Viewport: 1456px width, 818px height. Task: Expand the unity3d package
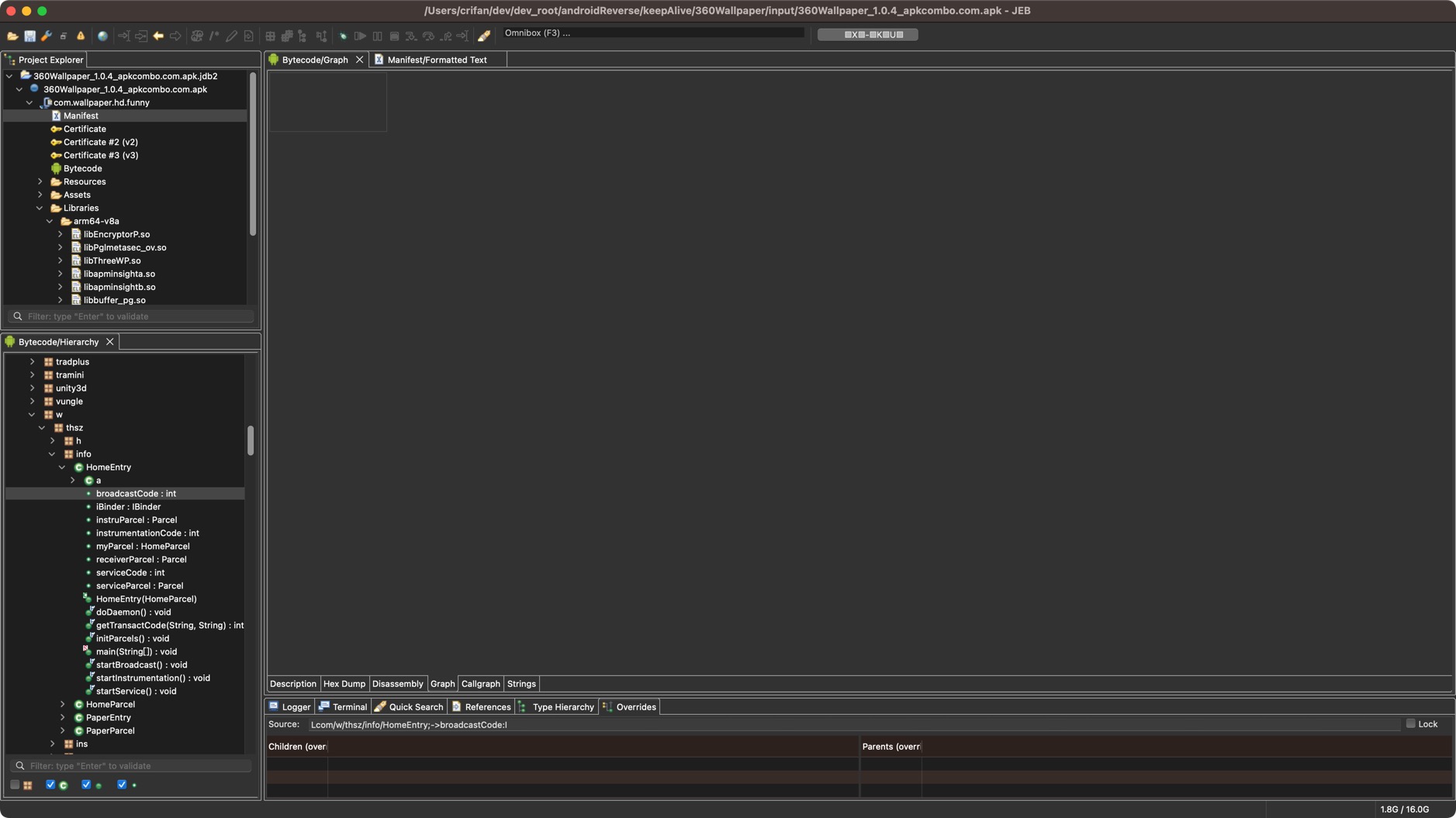coord(33,388)
